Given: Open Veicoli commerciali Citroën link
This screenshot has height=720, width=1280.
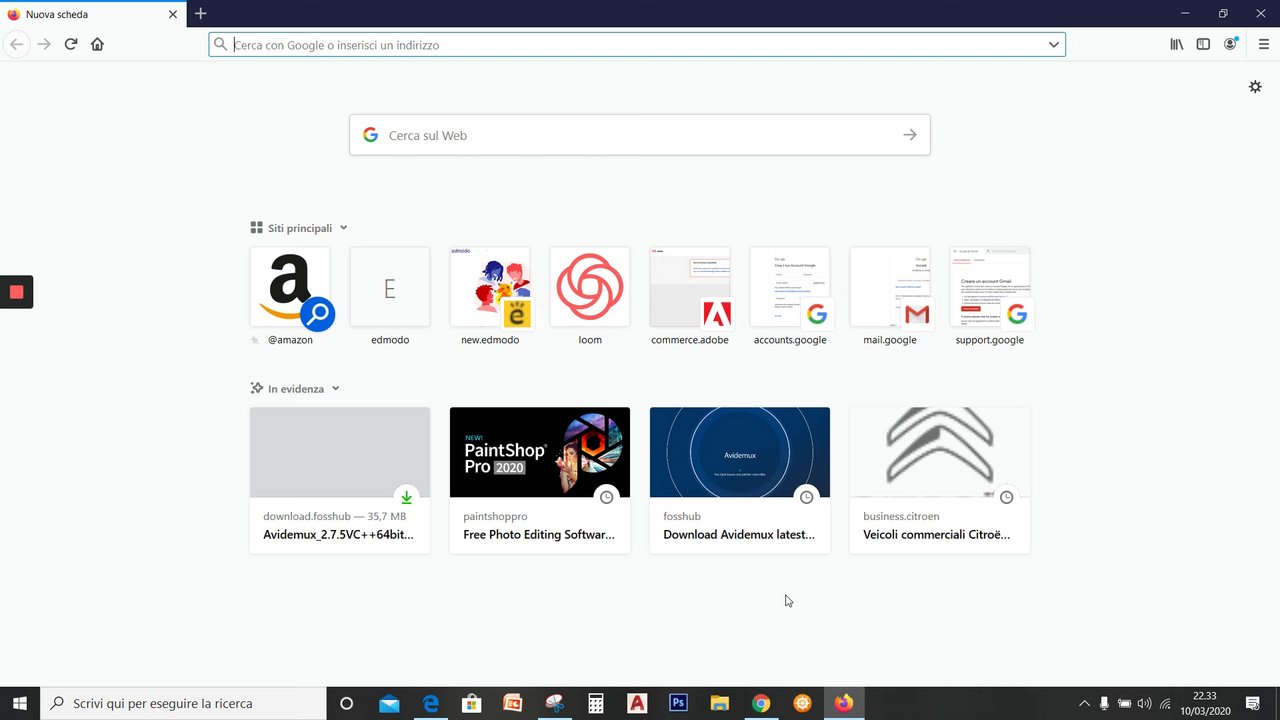Looking at the screenshot, I should (x=940, y=480).
